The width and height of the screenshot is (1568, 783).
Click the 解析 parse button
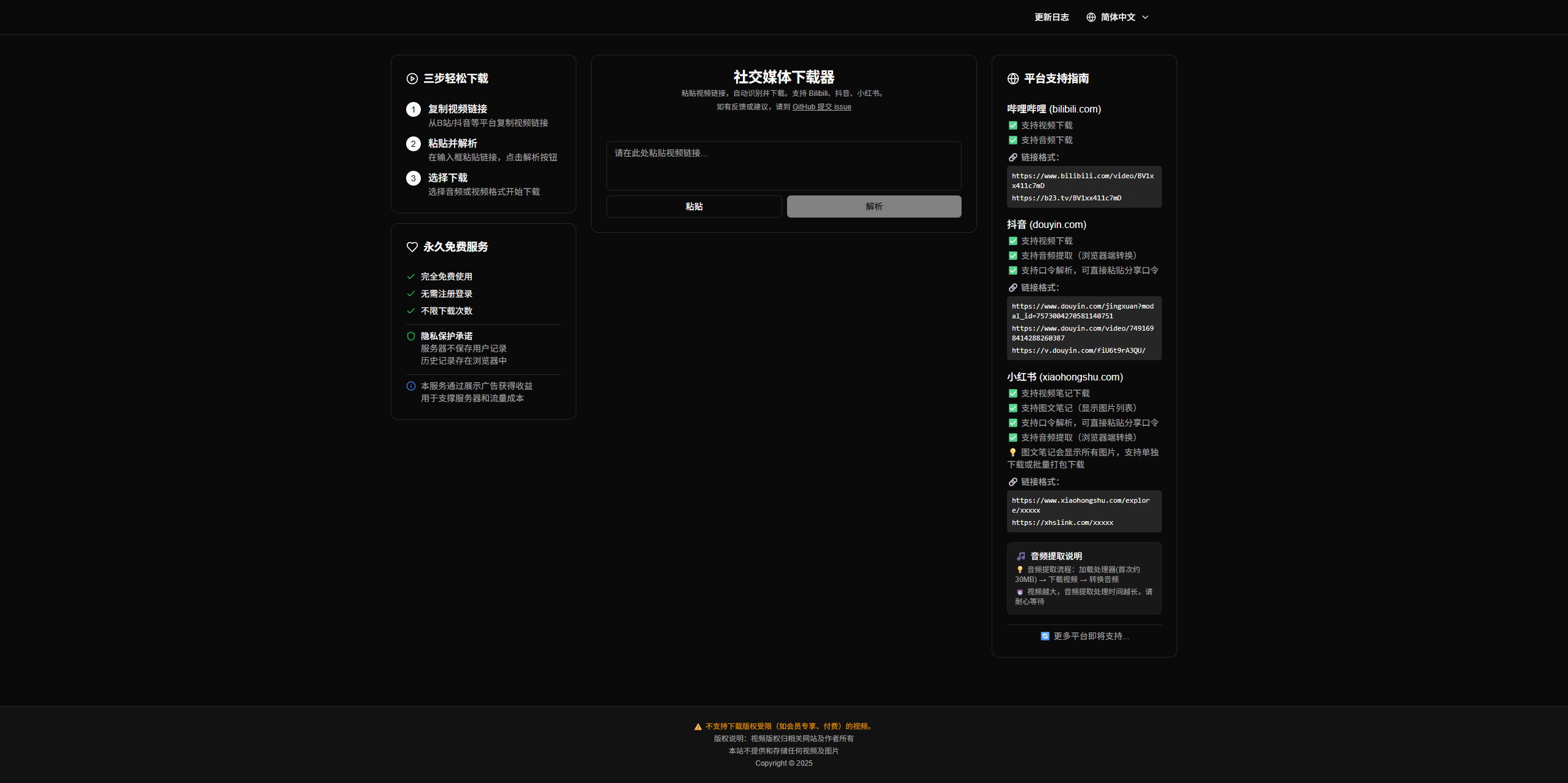click(x=873, y=206)
